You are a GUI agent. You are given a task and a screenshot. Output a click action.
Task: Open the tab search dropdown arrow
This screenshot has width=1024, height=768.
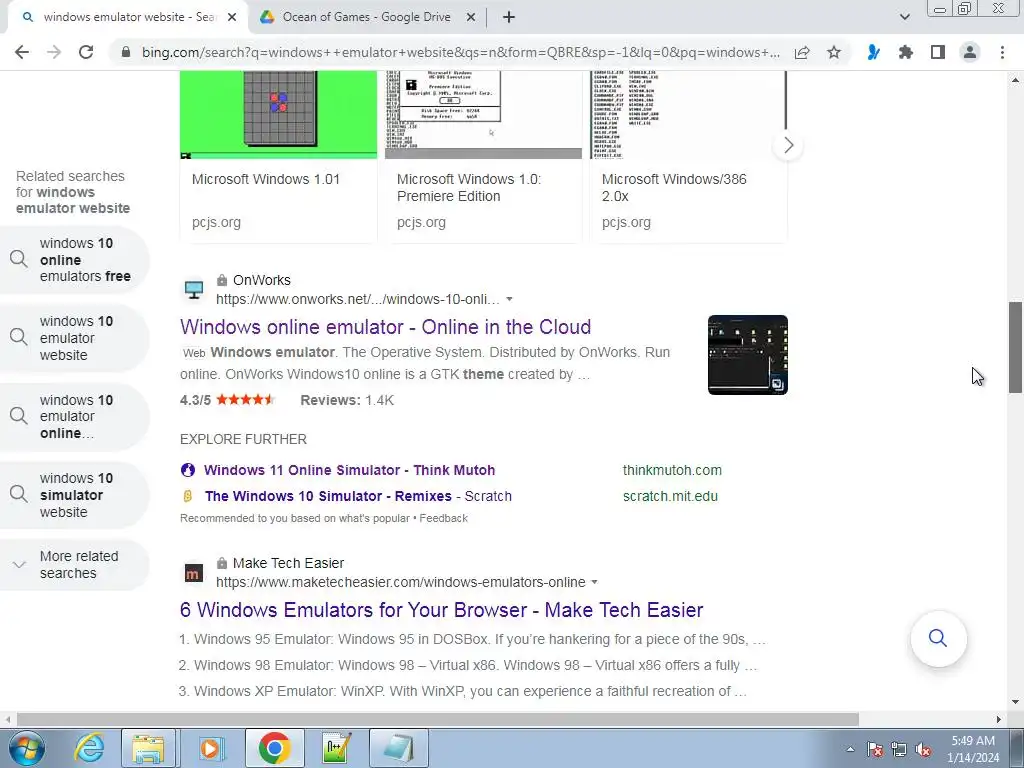tap(904, 18)
